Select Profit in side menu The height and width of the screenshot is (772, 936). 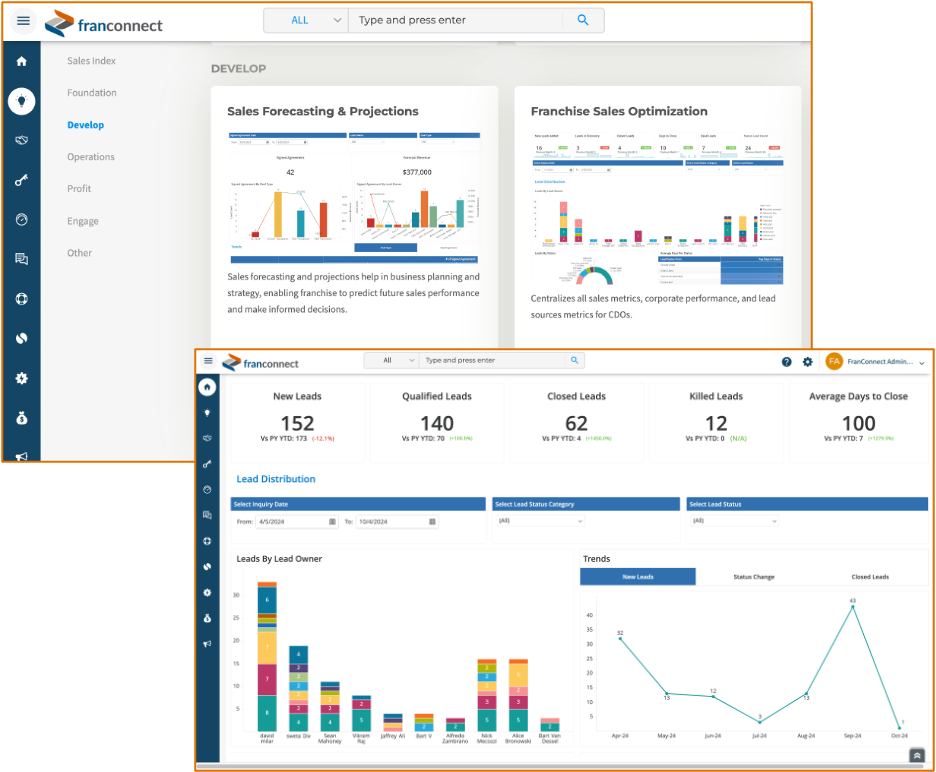(x=79, y=189)
